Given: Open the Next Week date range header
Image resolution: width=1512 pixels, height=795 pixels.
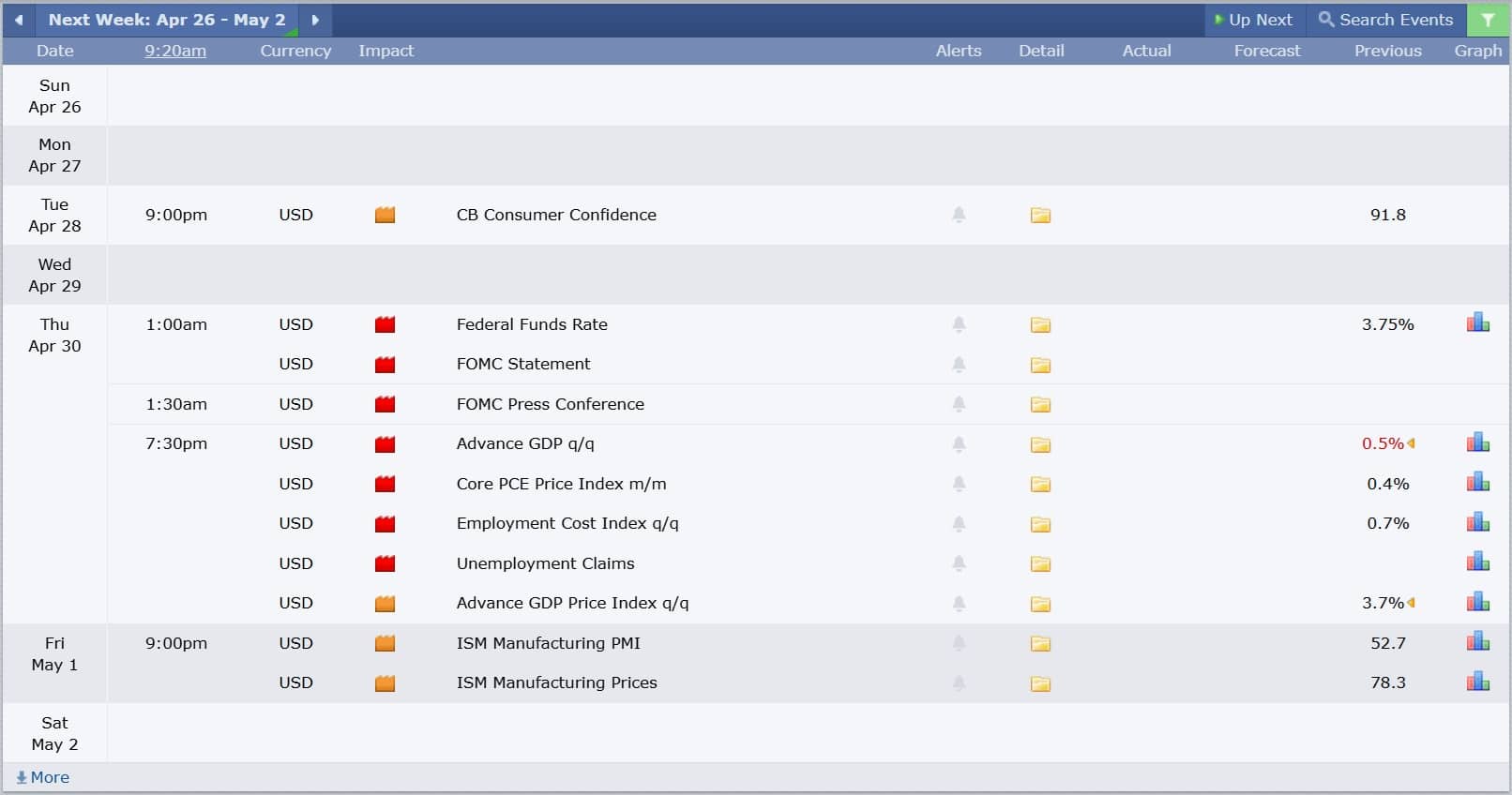Looking at the screenshot, I should tap(167, 20).
